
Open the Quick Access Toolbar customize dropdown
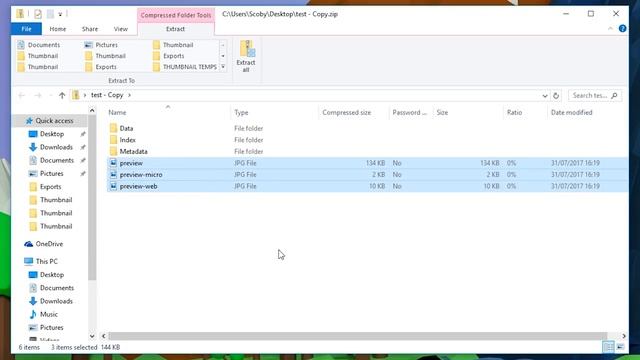tap(60, 14)
